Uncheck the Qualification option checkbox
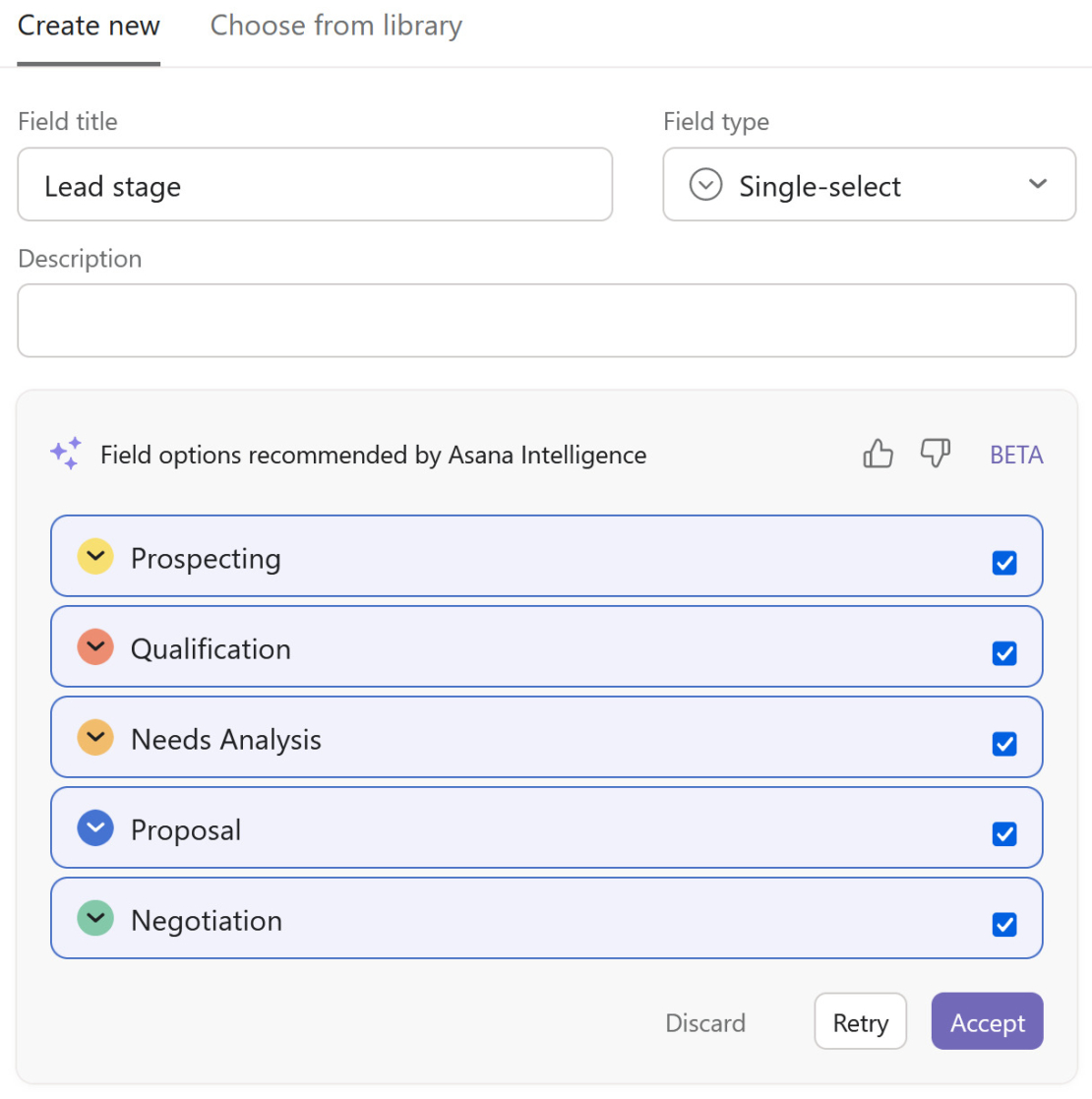The width and height of the screenshot is (1092, 1099). pos(1004,652)
